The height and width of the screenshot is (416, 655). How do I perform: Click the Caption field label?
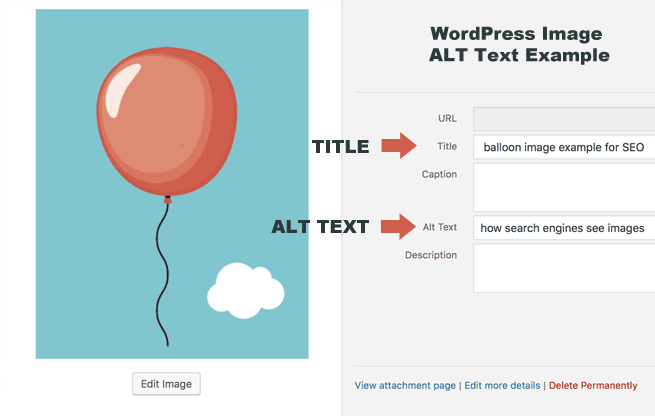[439, 174]
